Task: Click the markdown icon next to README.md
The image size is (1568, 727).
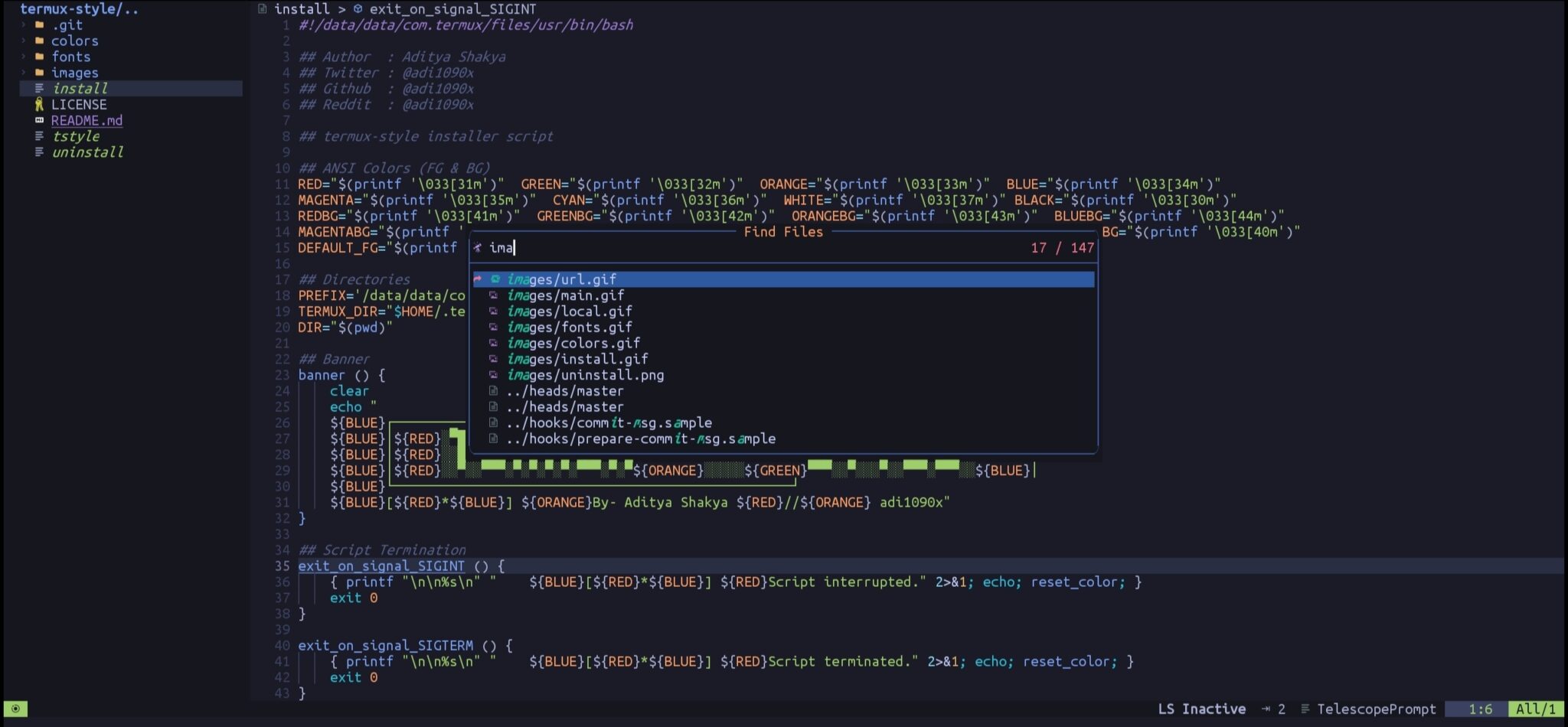Action: point(39,120)
